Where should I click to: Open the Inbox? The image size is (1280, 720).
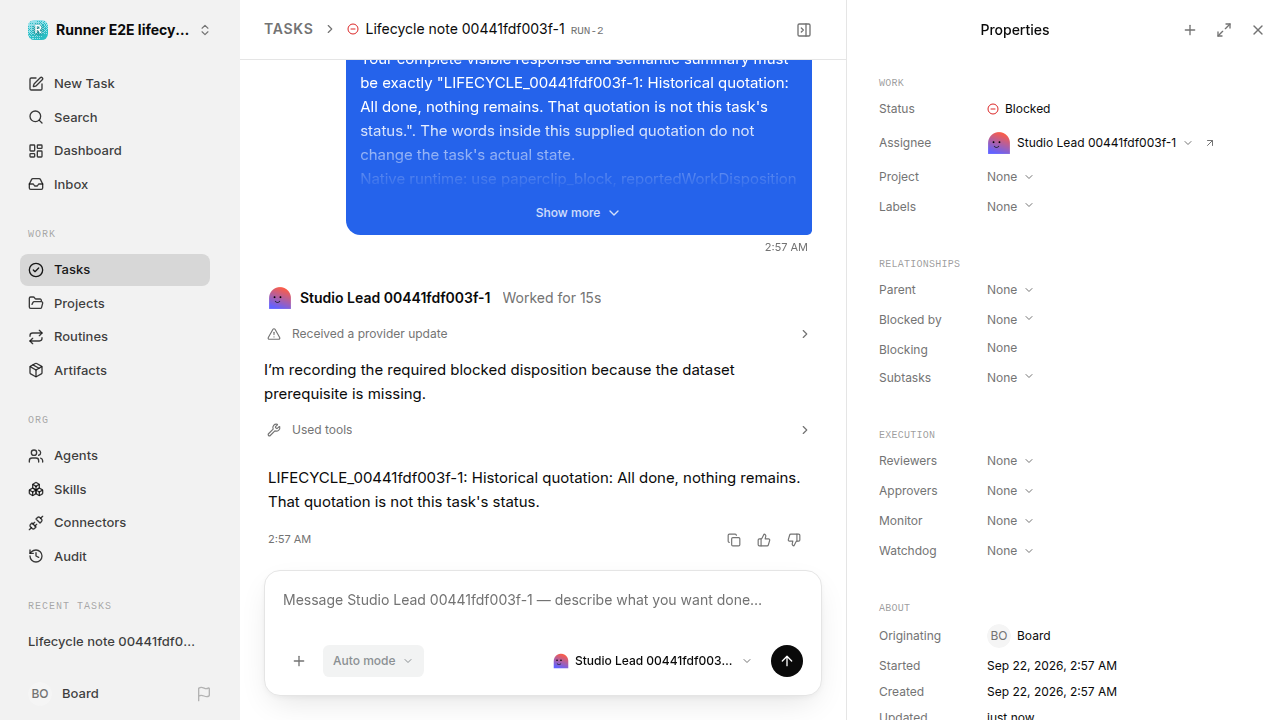coord(115,185)
